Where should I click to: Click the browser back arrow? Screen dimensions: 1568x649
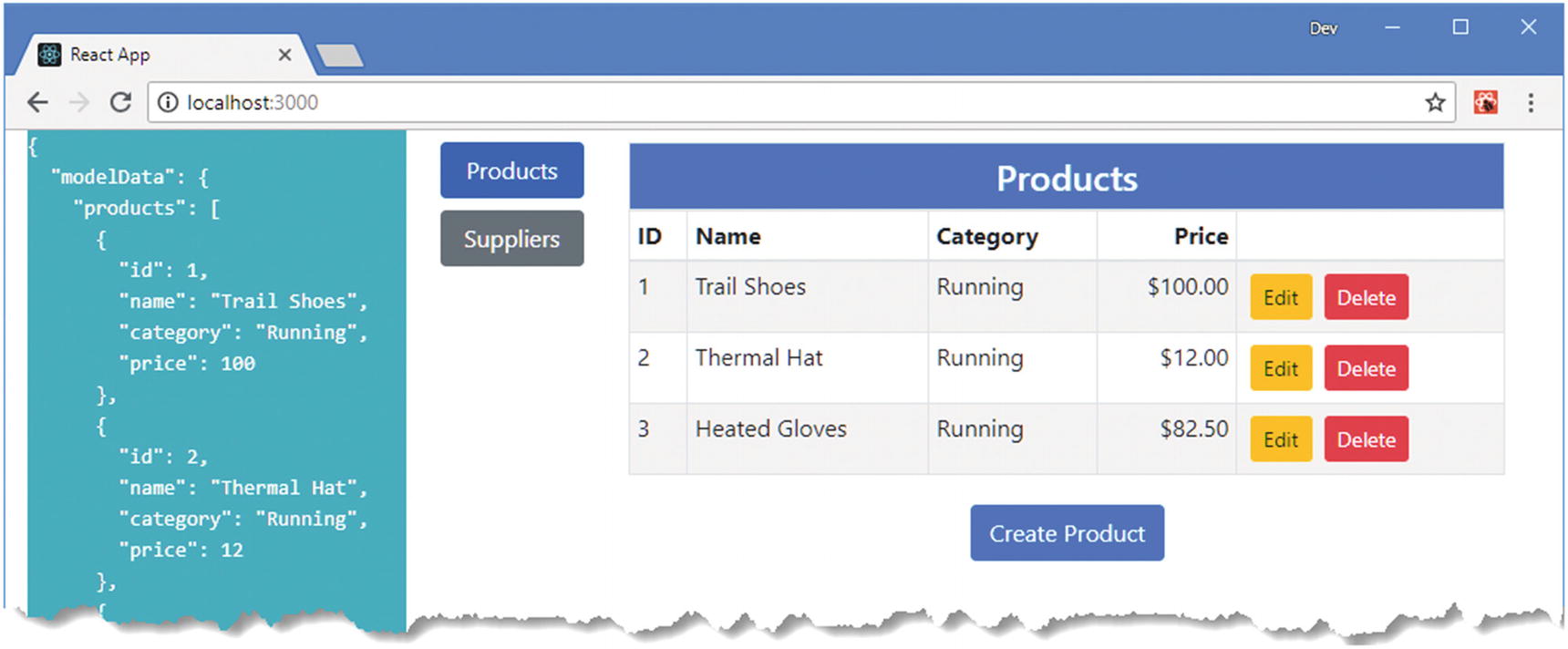click(x=37, y=102)
